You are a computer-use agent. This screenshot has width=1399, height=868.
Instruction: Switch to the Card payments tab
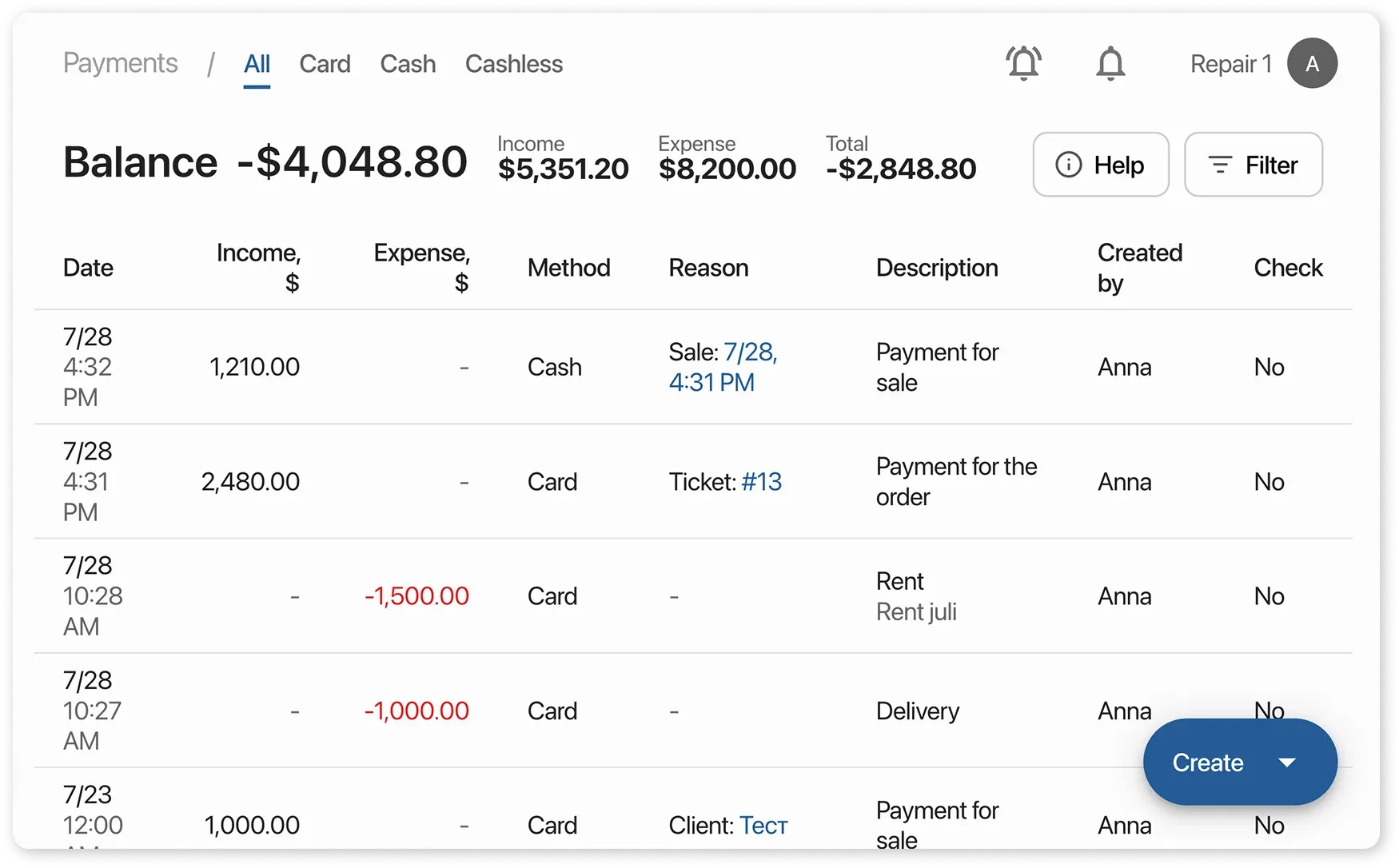coord(325,64)
